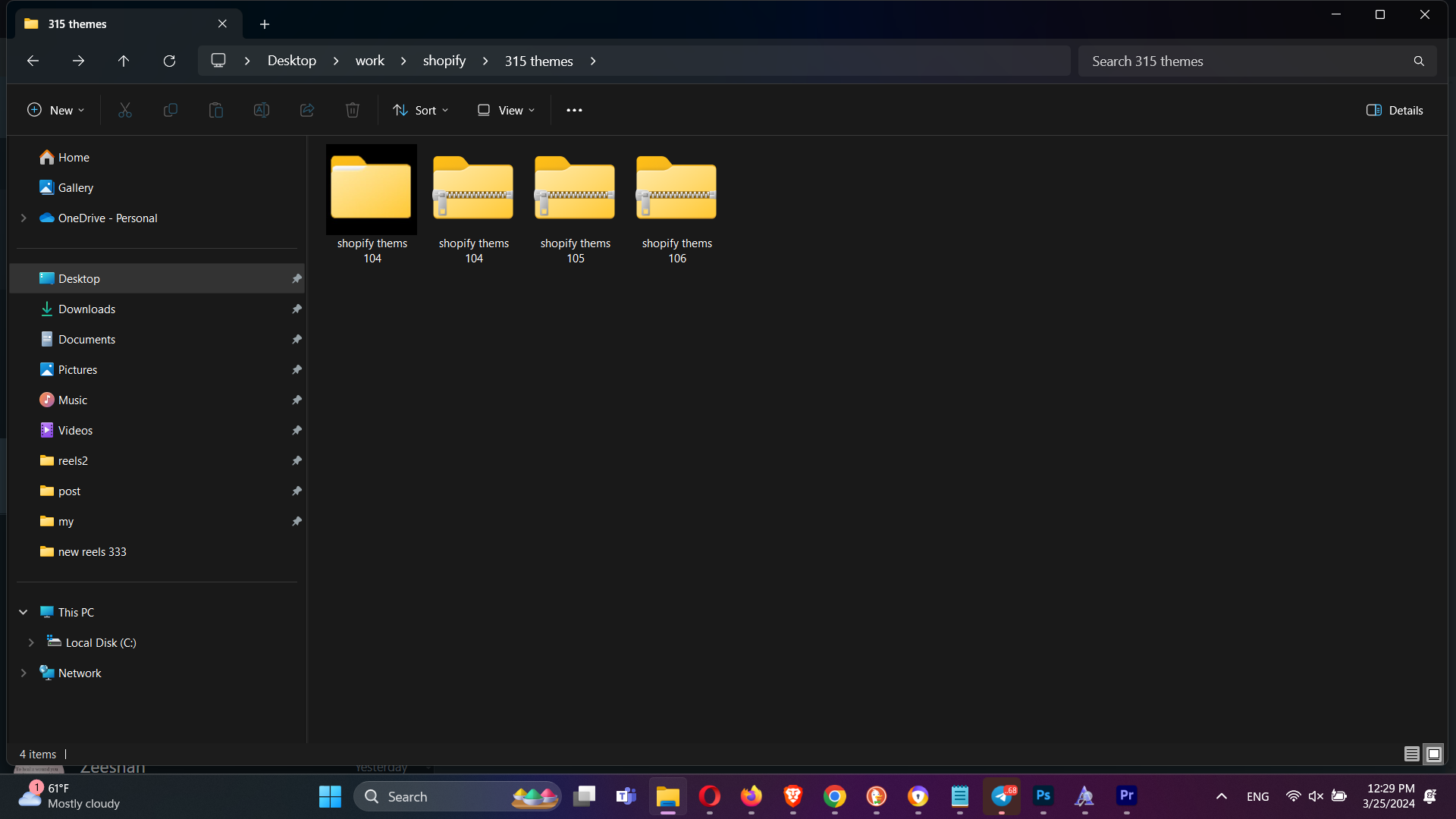Go up one folder level
1456x819 pixels.
pos(124,61)
